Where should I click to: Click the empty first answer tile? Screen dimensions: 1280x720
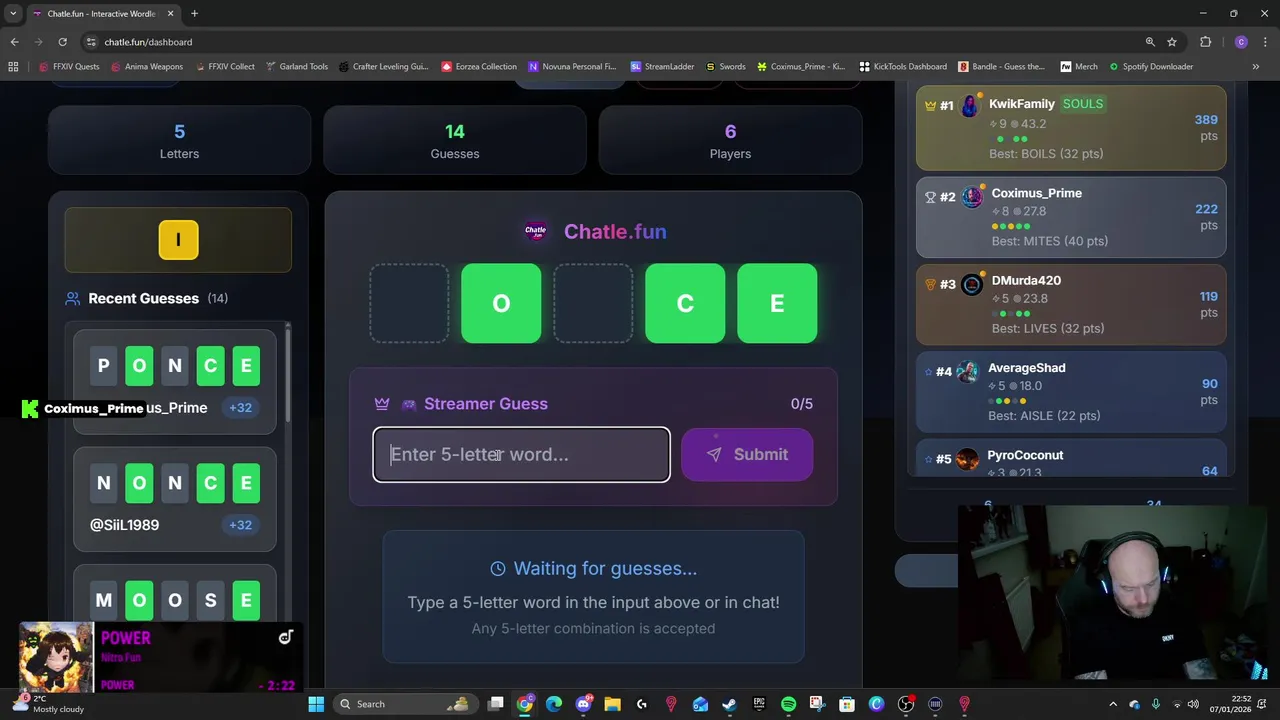point(409,303)
